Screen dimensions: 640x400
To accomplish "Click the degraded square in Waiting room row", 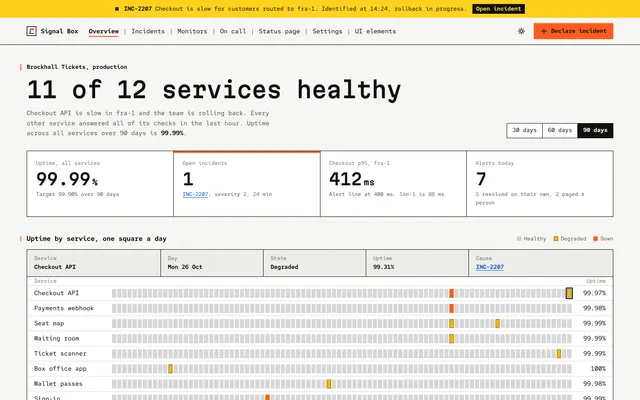I will pos(451,338).
